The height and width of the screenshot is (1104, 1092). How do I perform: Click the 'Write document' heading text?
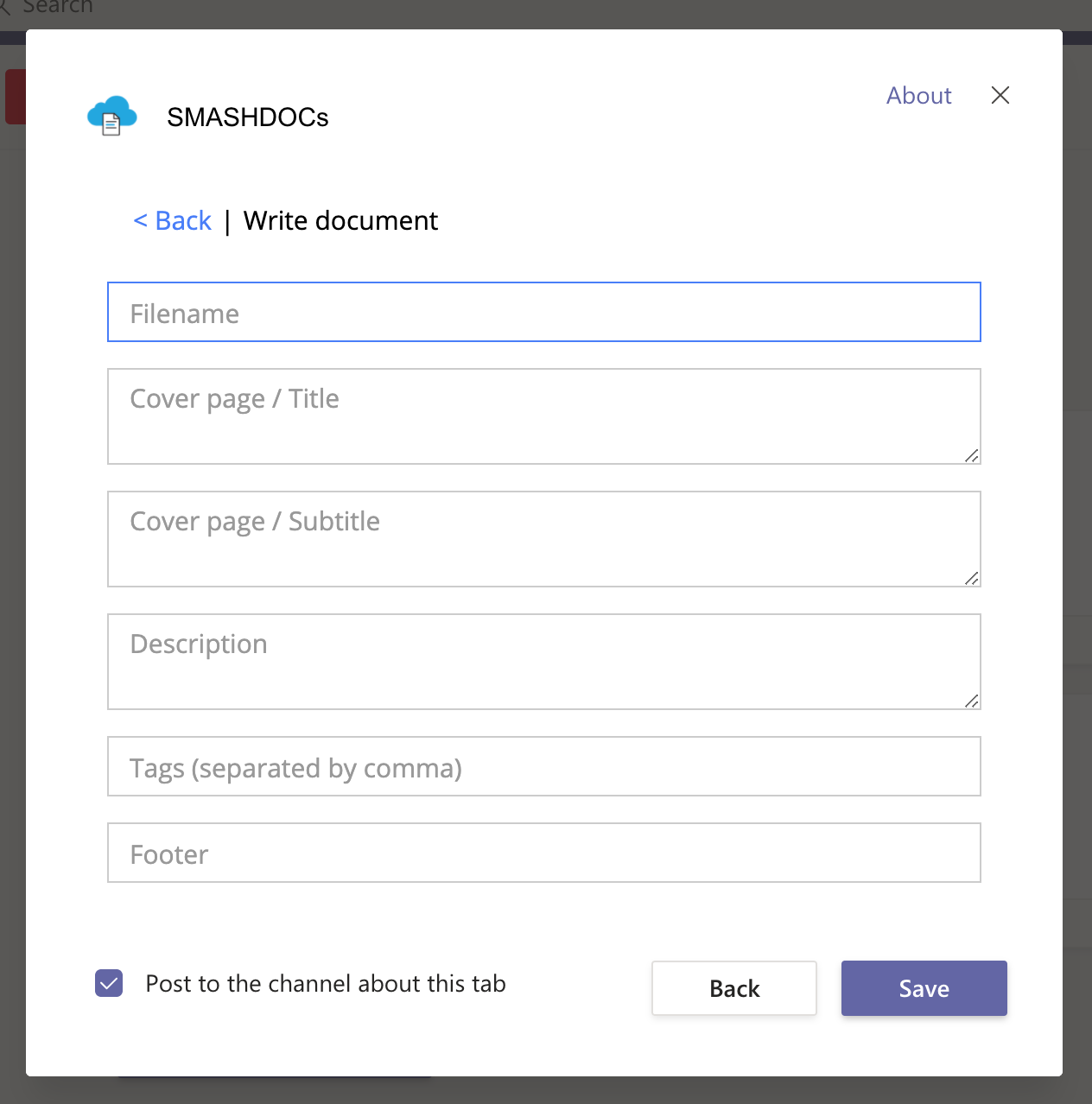340,221
